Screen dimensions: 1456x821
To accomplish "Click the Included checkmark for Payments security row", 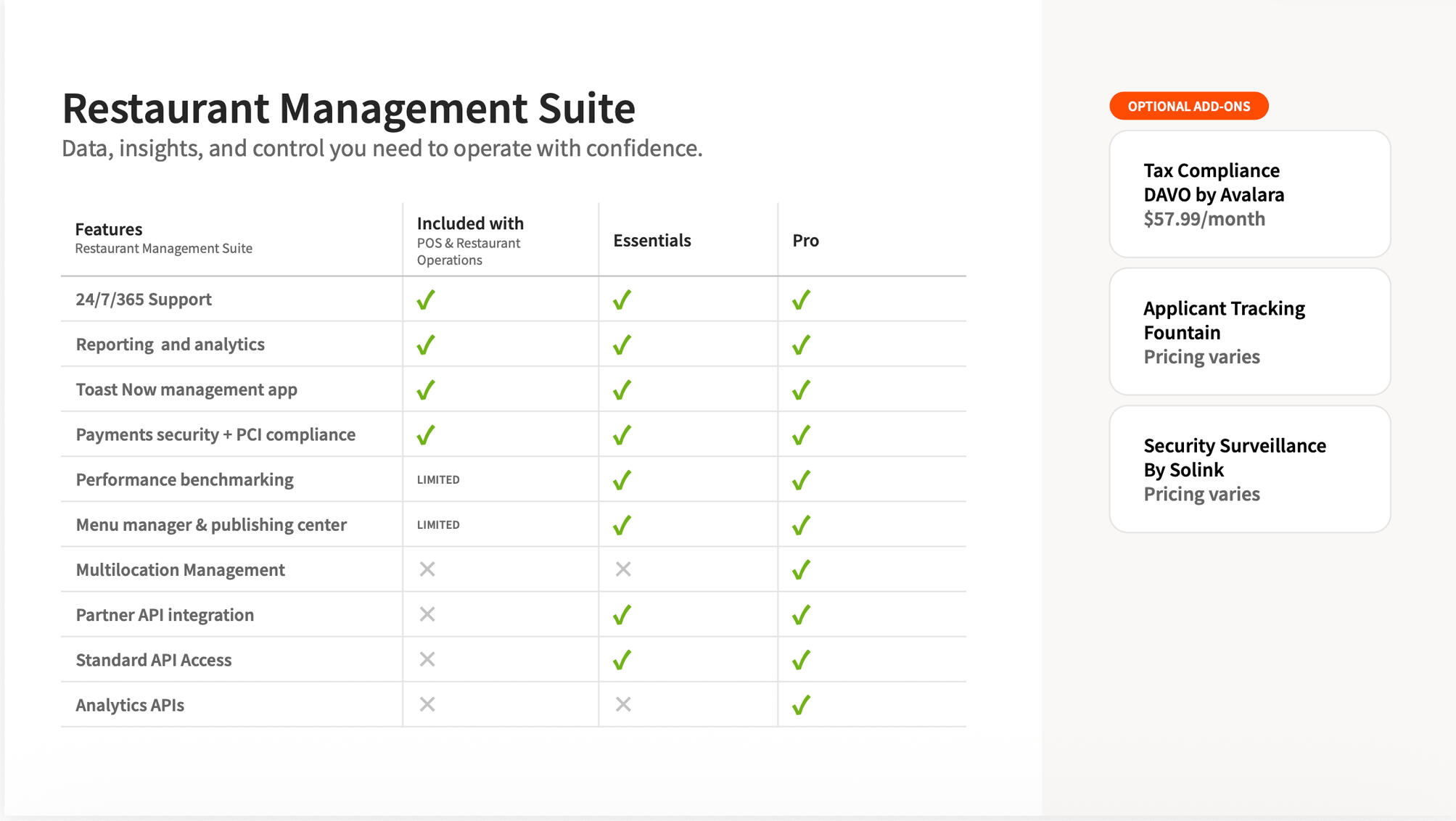I will click(426, 435).
